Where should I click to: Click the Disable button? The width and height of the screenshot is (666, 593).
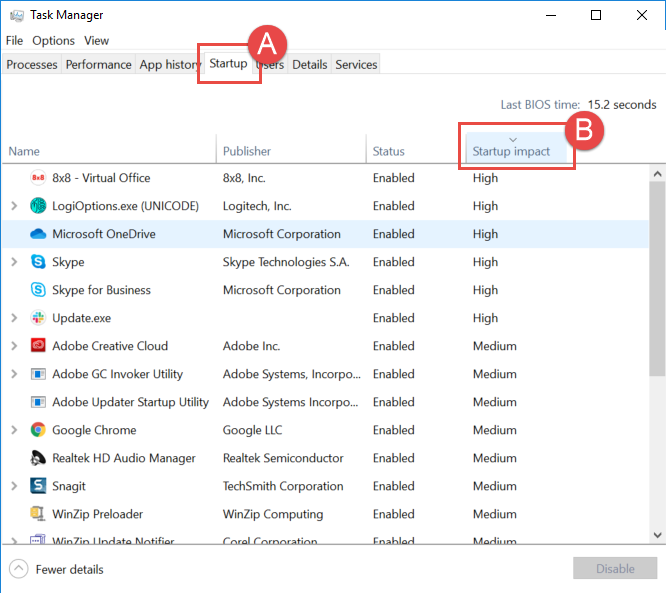(615, 568)
